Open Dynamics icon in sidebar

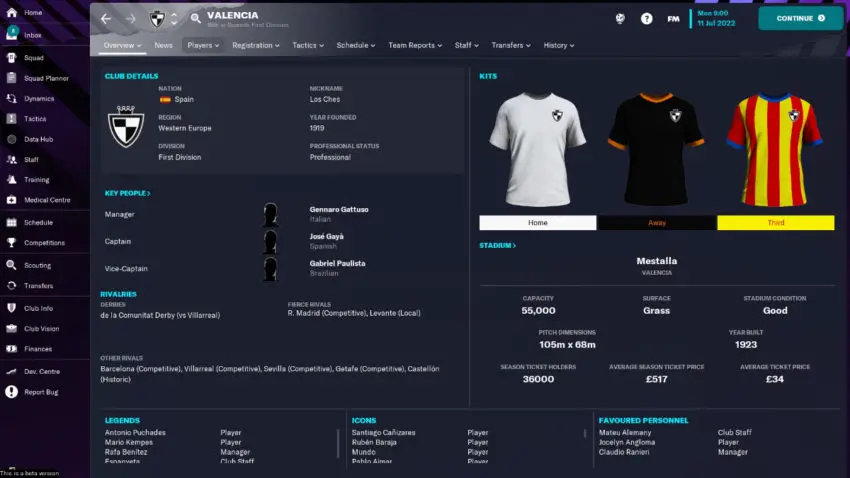point(11,99)
